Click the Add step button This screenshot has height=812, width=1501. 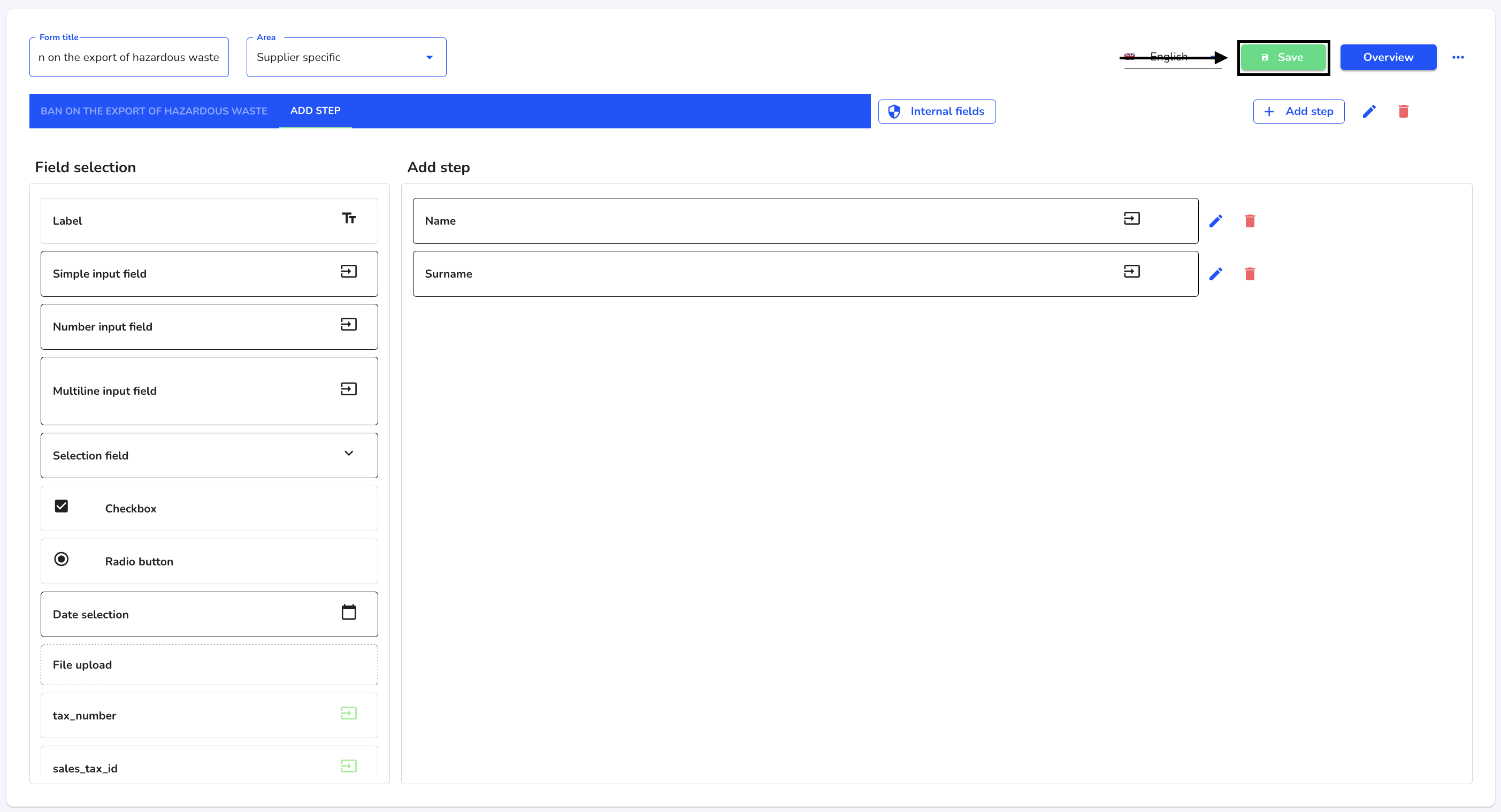pyautogui.click(x=1298, y=111)
